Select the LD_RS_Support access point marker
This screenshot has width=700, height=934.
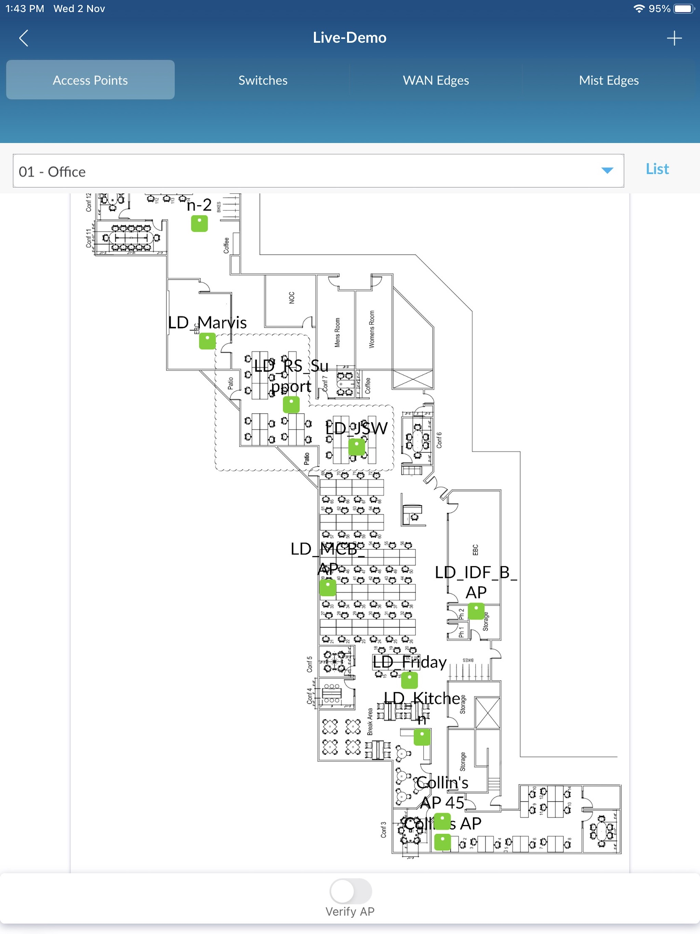[x=291, y=404]
